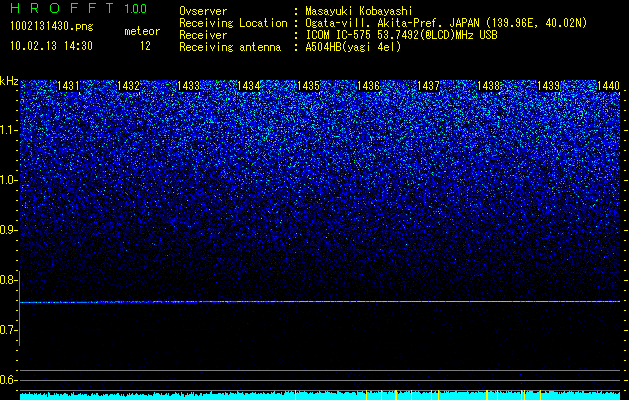Click time marker 1433
The image size is (629, 400).
(189, 86)
